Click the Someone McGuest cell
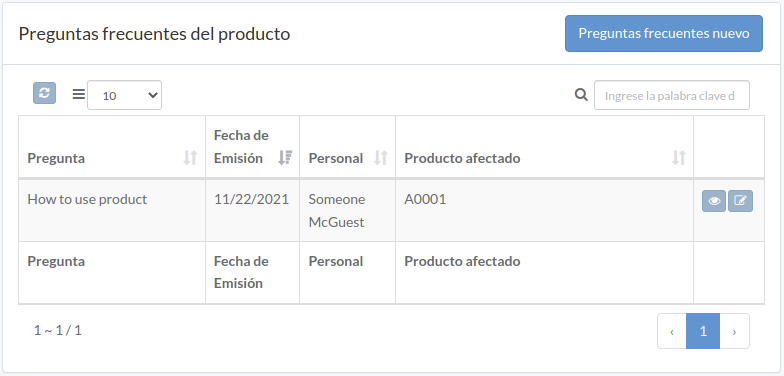Viewport: 784px width, 376px height. point(348,210)
